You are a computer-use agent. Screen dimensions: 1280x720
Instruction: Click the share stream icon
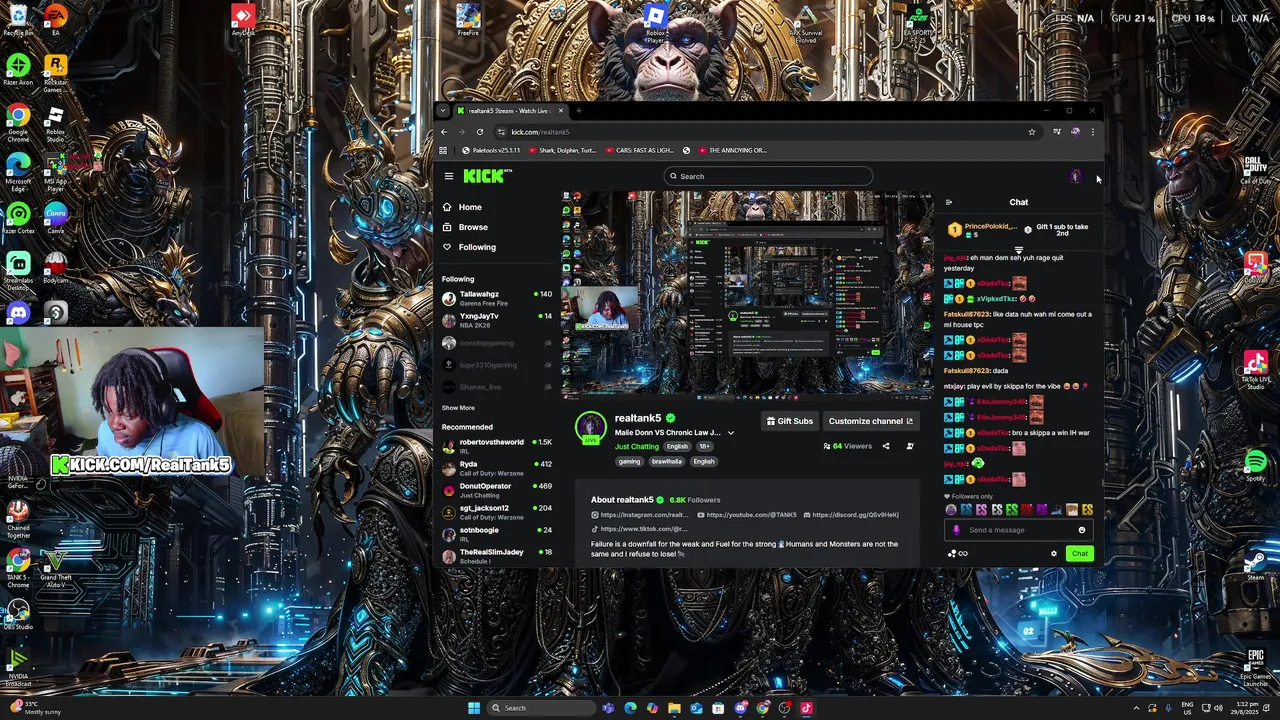885,446
